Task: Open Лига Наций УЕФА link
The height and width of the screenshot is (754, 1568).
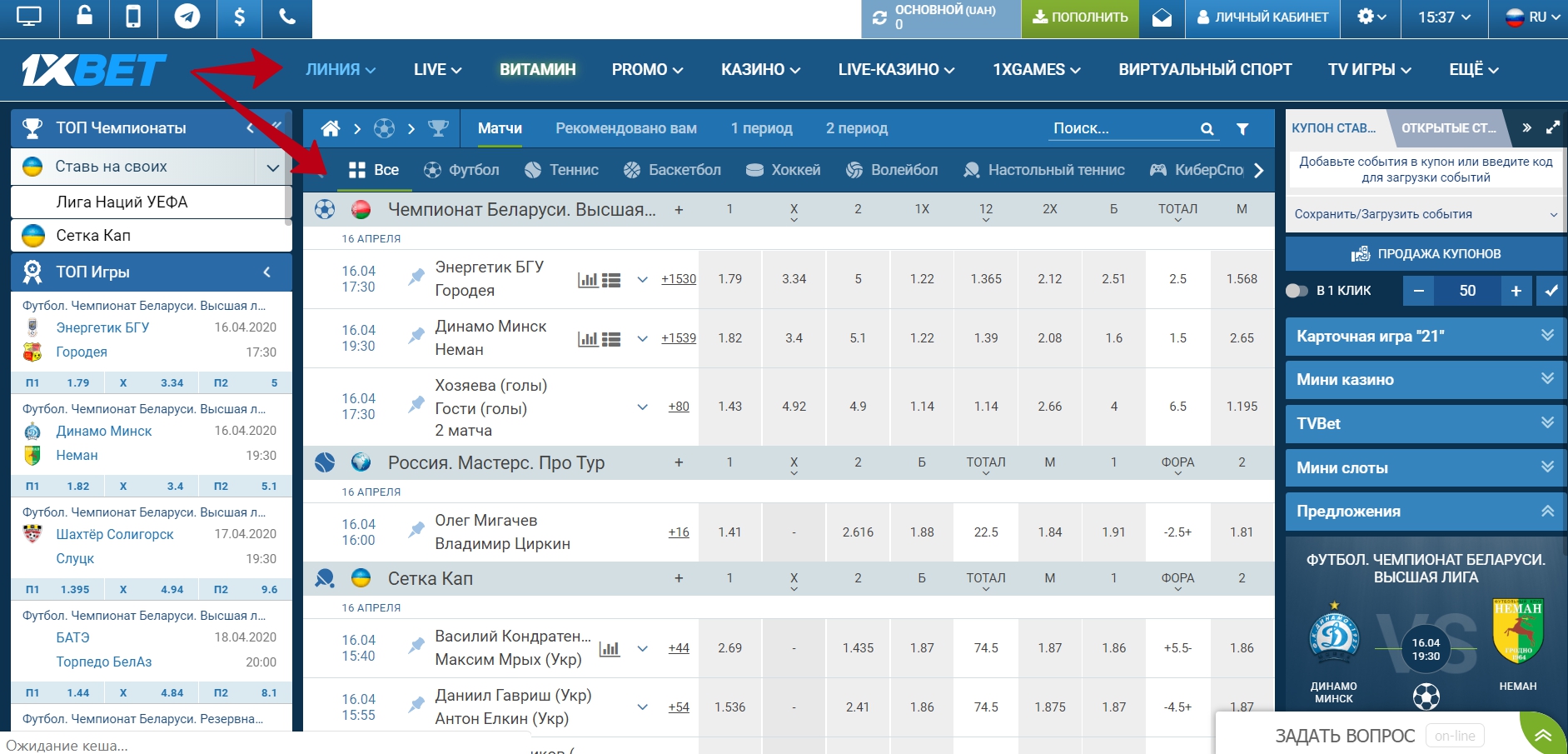Action: [122, 202]
